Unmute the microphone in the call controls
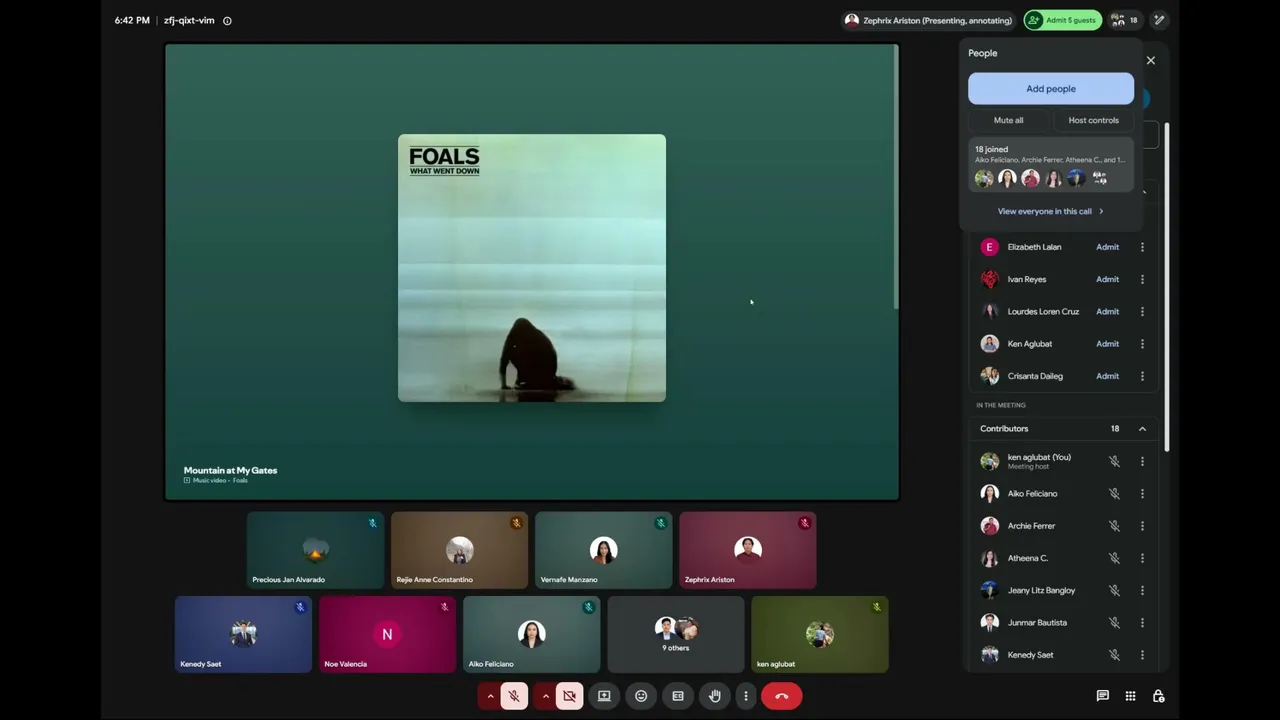The width and height of the screenshot is (1280, 720). click(x=514, y=696)
